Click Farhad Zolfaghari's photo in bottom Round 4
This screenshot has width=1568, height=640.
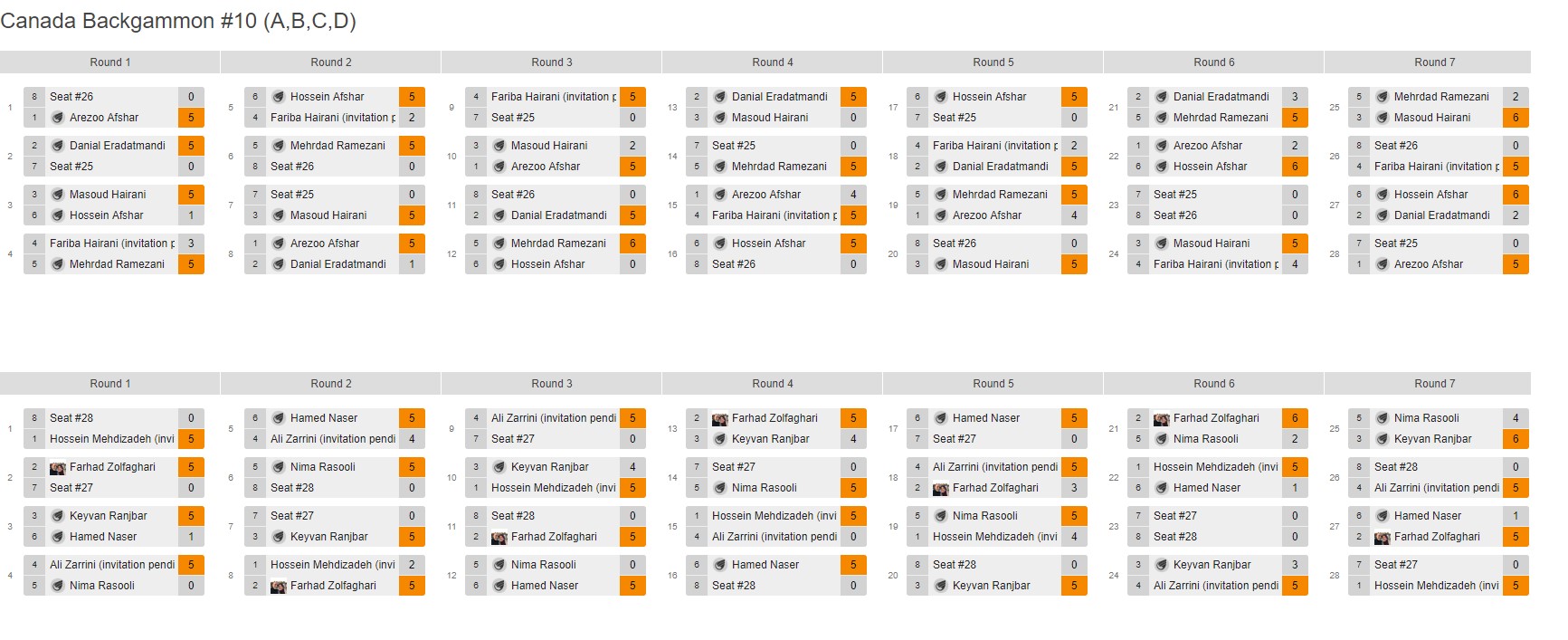tap(720, 418)
